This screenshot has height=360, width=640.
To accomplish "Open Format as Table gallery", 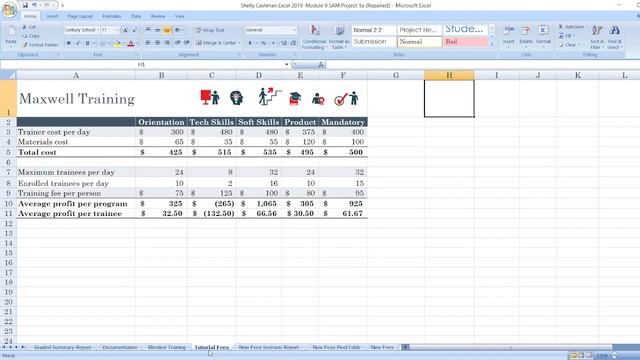I will coord(339,37).
